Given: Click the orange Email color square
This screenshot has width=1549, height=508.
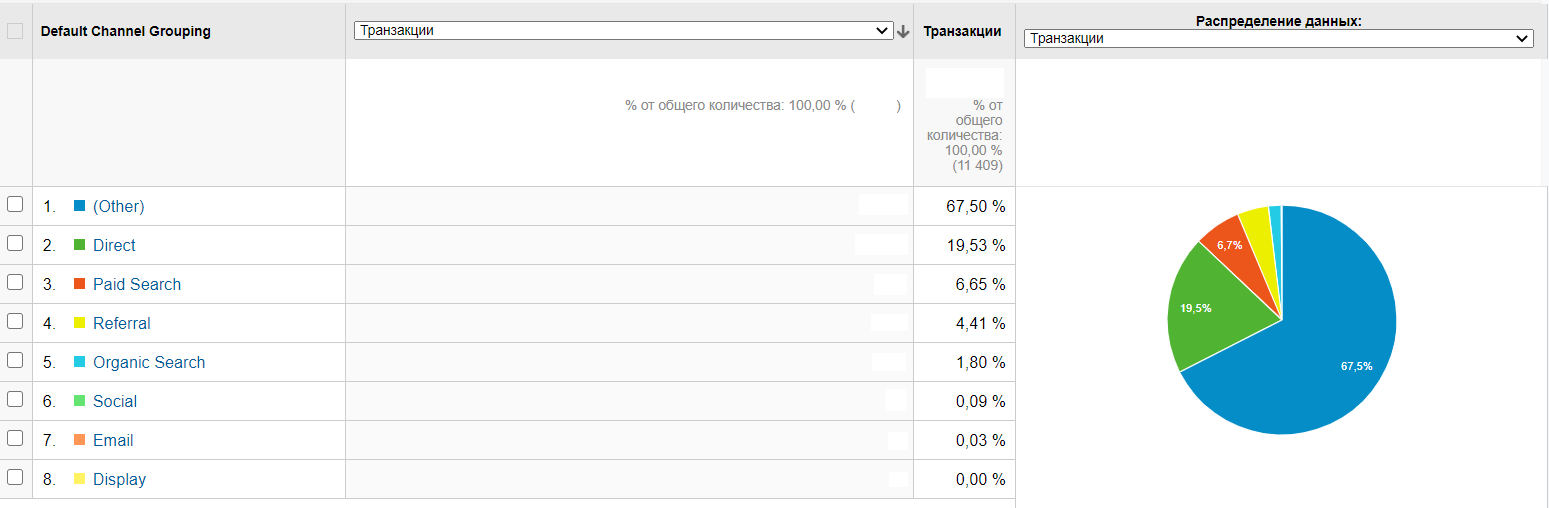Looking at the screenshot, I should (80, 440).
